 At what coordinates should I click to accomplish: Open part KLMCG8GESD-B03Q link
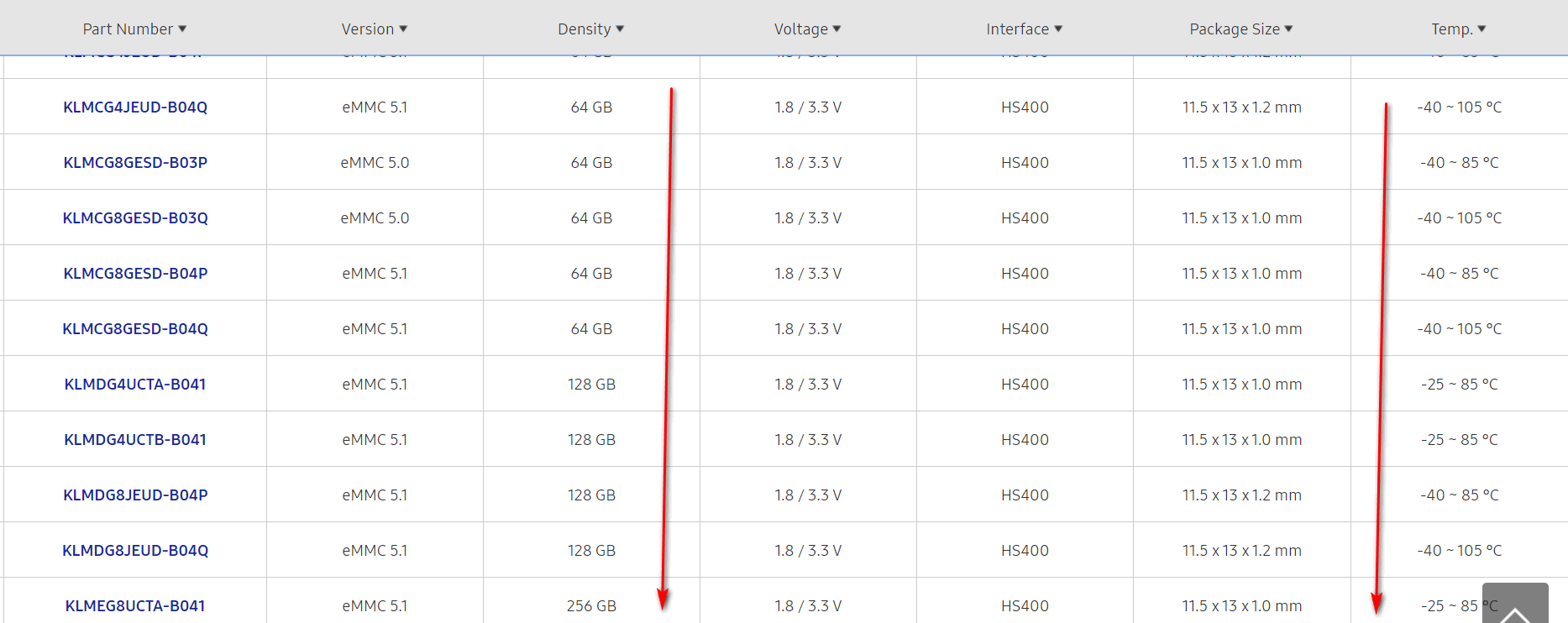point(135,218)
